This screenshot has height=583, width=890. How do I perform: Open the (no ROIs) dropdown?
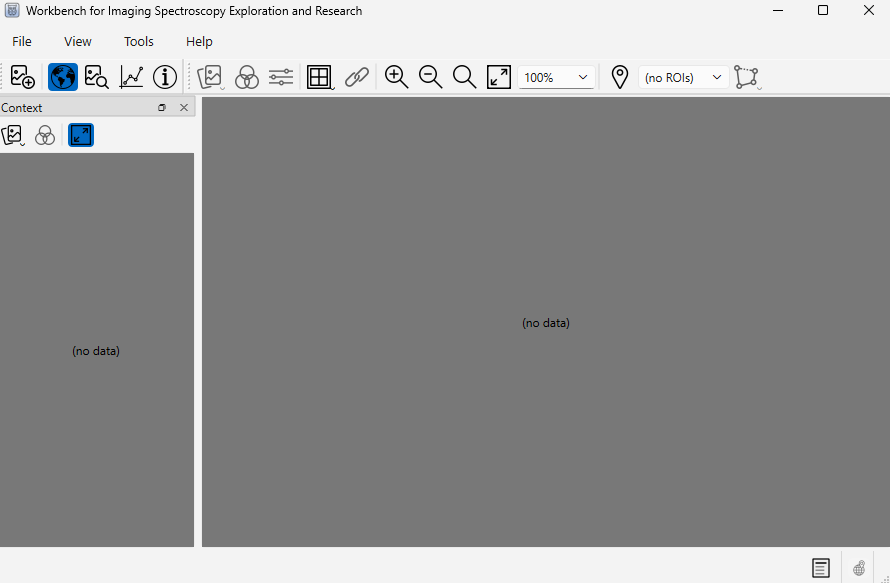(x=683, y=77)
